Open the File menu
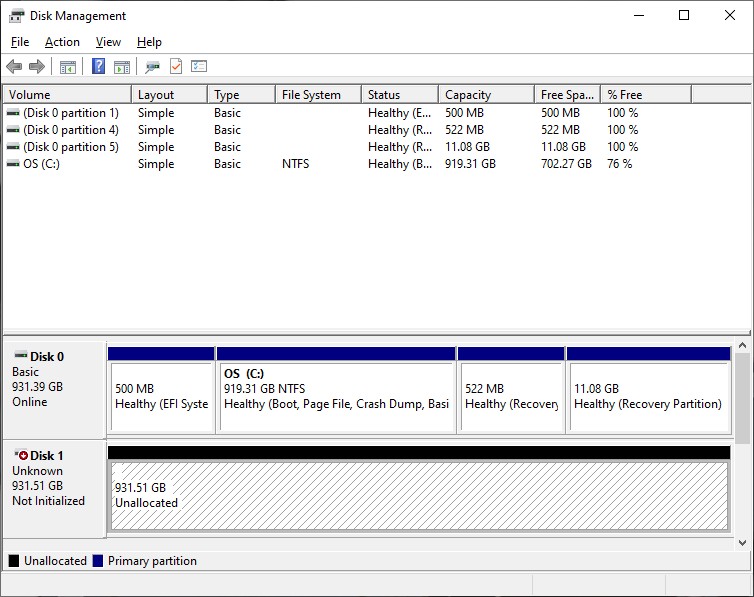The height and width of the screenshot is (597, 754). point(20,42)
